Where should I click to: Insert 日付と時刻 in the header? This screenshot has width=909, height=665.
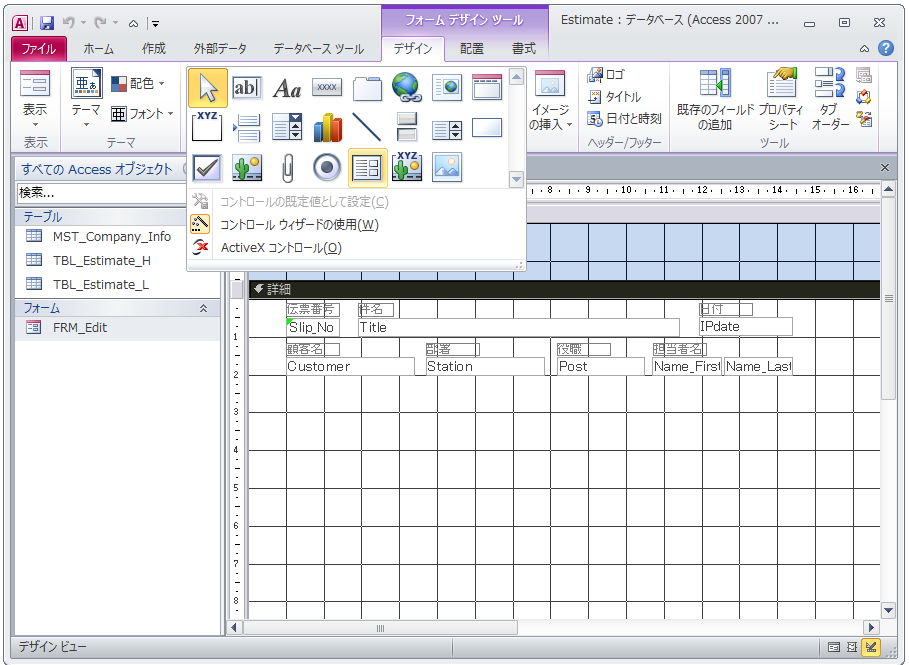pos(624,119)
